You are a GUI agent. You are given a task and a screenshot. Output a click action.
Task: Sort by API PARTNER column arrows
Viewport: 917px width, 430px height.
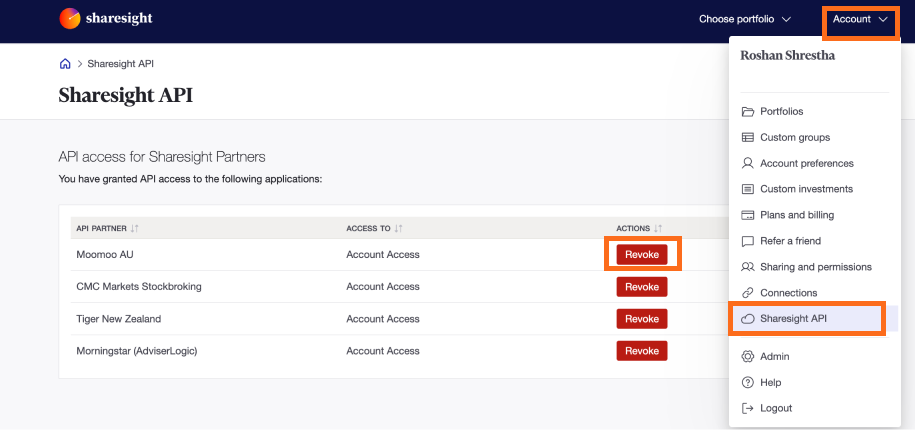135,228
